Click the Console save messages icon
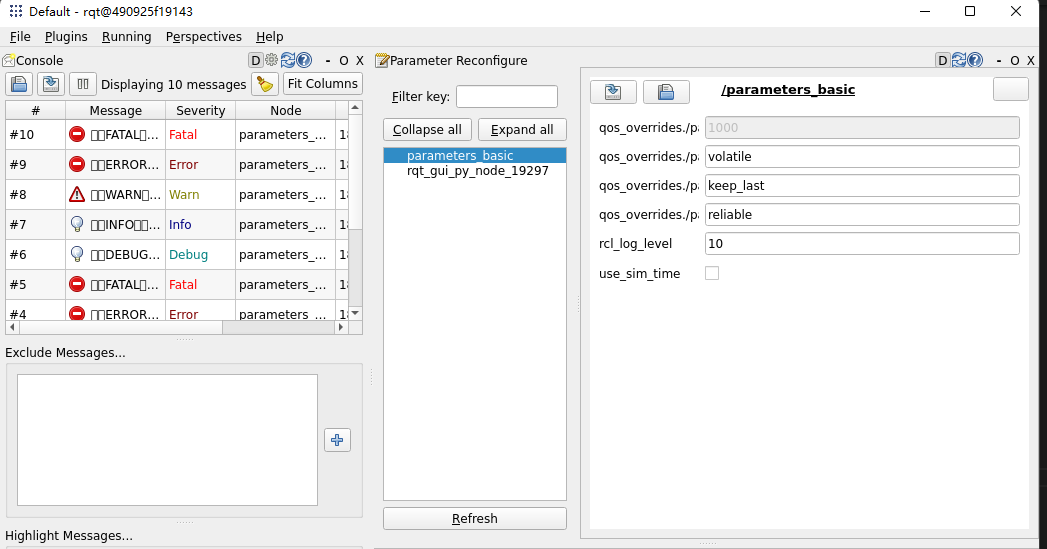1047x549 pixels. click(x=51, y=85)
